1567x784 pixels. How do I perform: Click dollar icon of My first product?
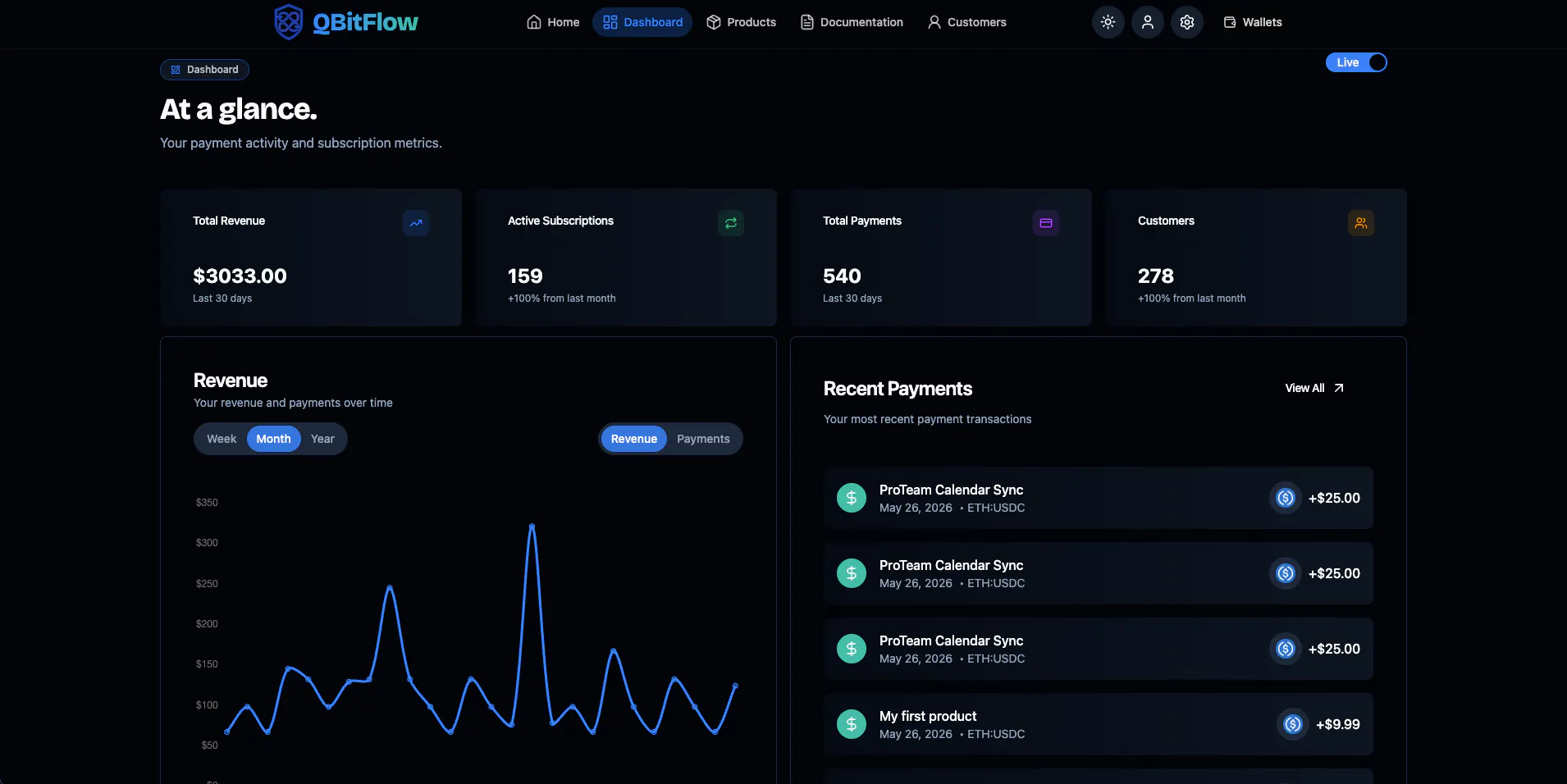(x=852, y=724)
